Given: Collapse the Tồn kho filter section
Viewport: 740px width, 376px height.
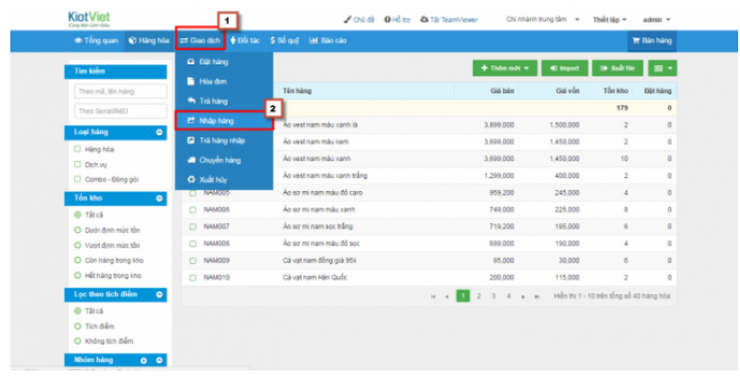Looking at the screenshot, I should (x=159, y=199).
